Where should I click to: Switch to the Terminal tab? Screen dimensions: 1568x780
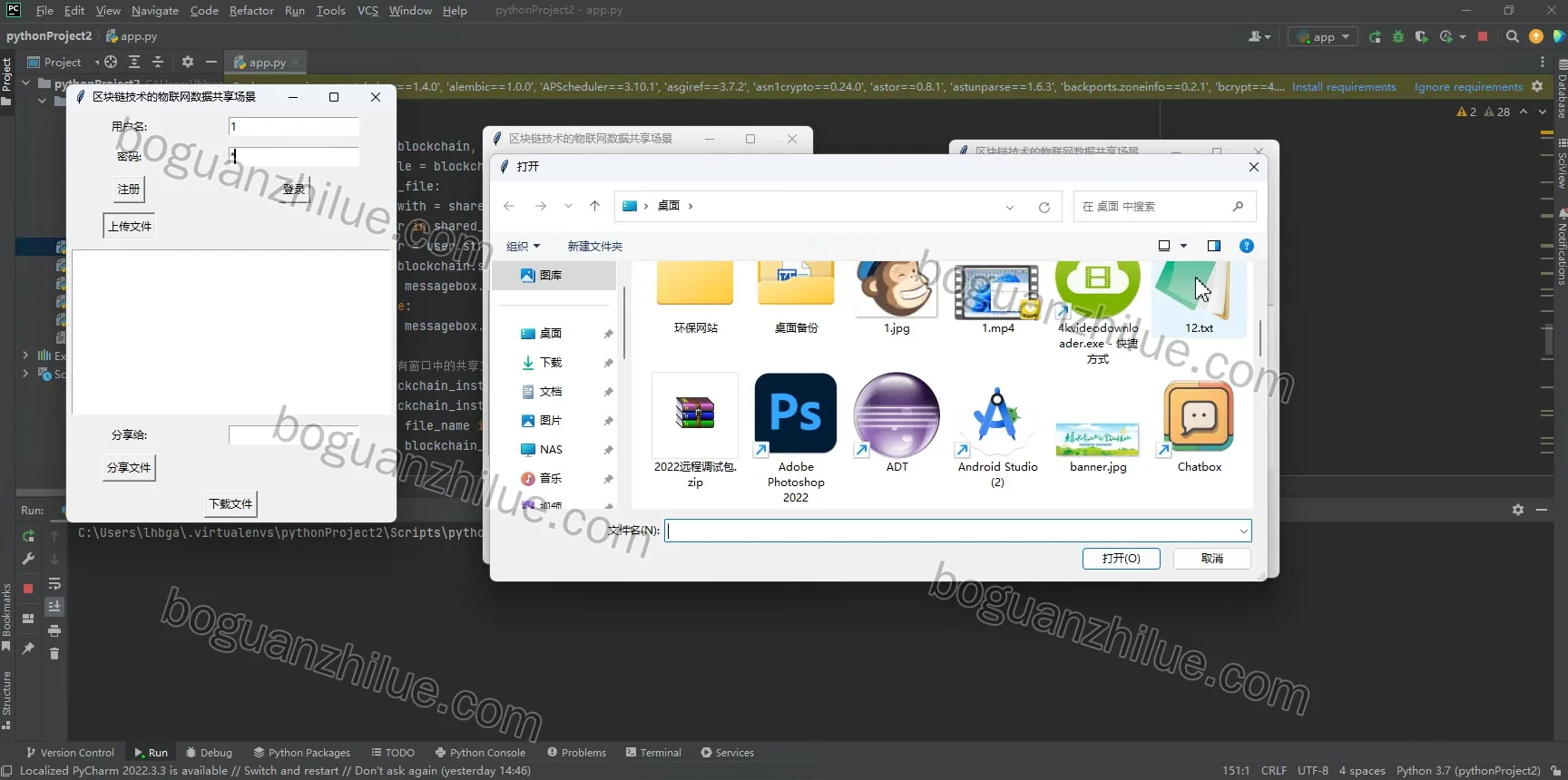pos(653,753)
